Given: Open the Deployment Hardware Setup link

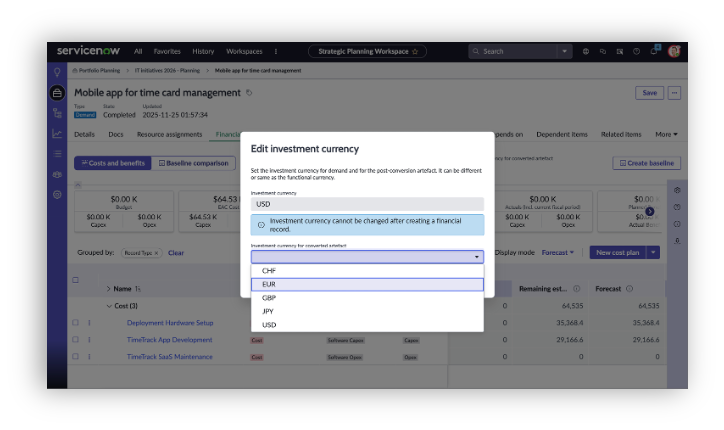Looking at the screenshot, I should point(170,323).
